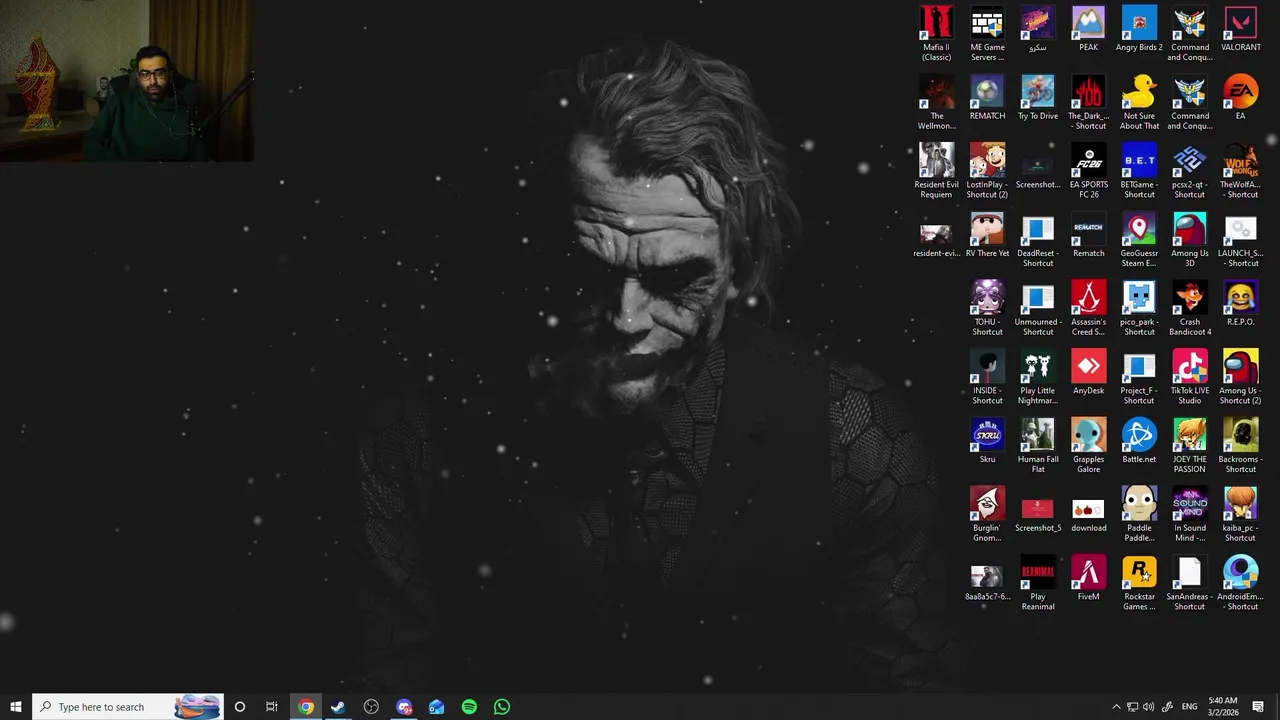Open the Project_F - Shortcut icon
This screenshot has width=1280, height=720.
(x=1139, y=376)
